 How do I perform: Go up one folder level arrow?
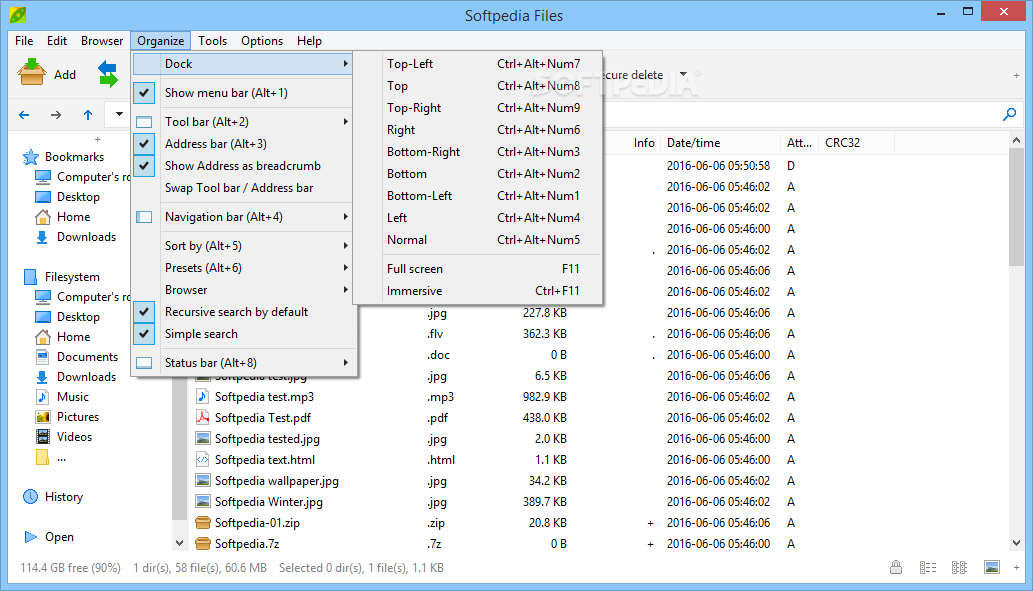click(x=88, y=115)
